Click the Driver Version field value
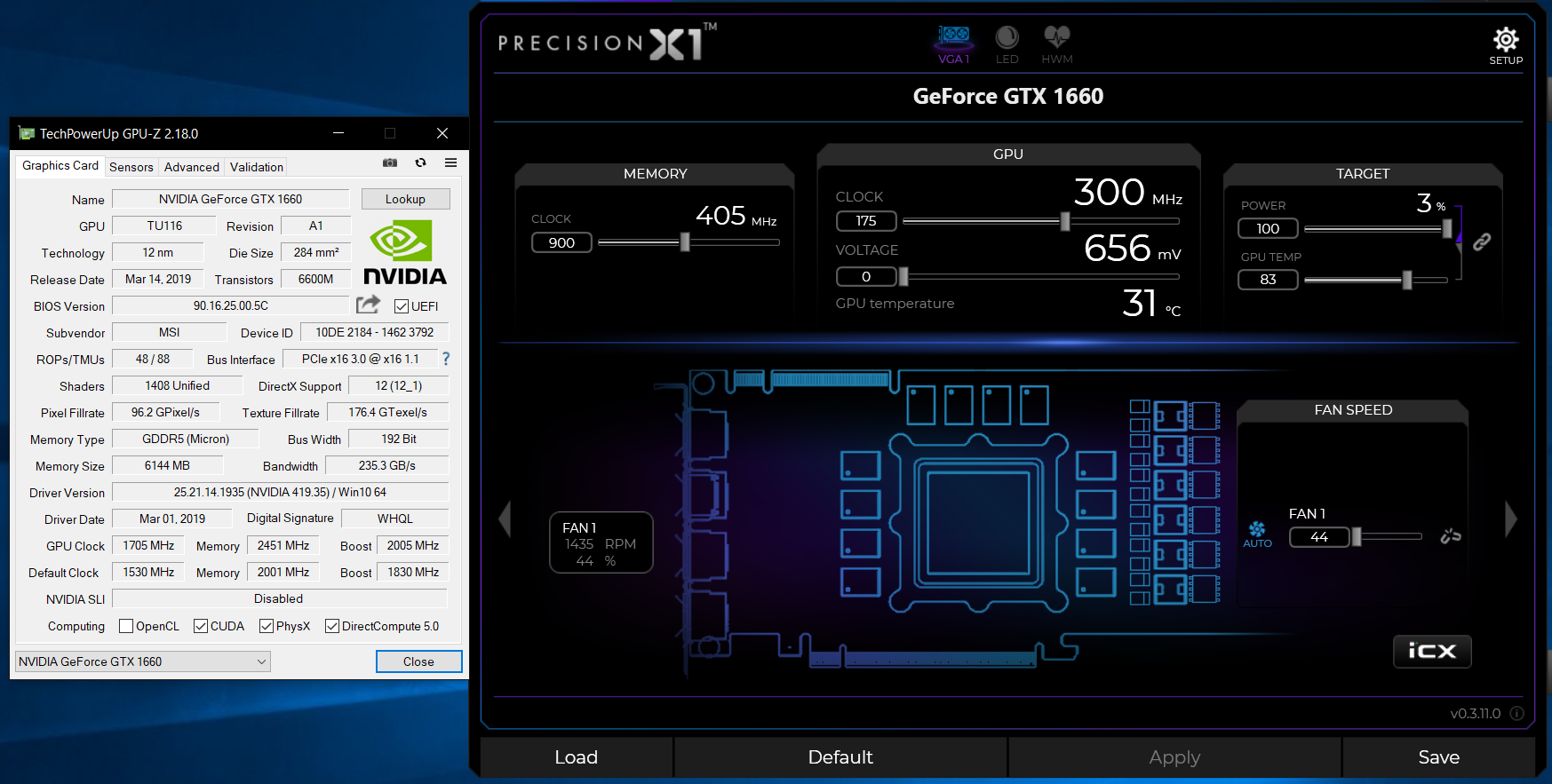 coord(281,492)
